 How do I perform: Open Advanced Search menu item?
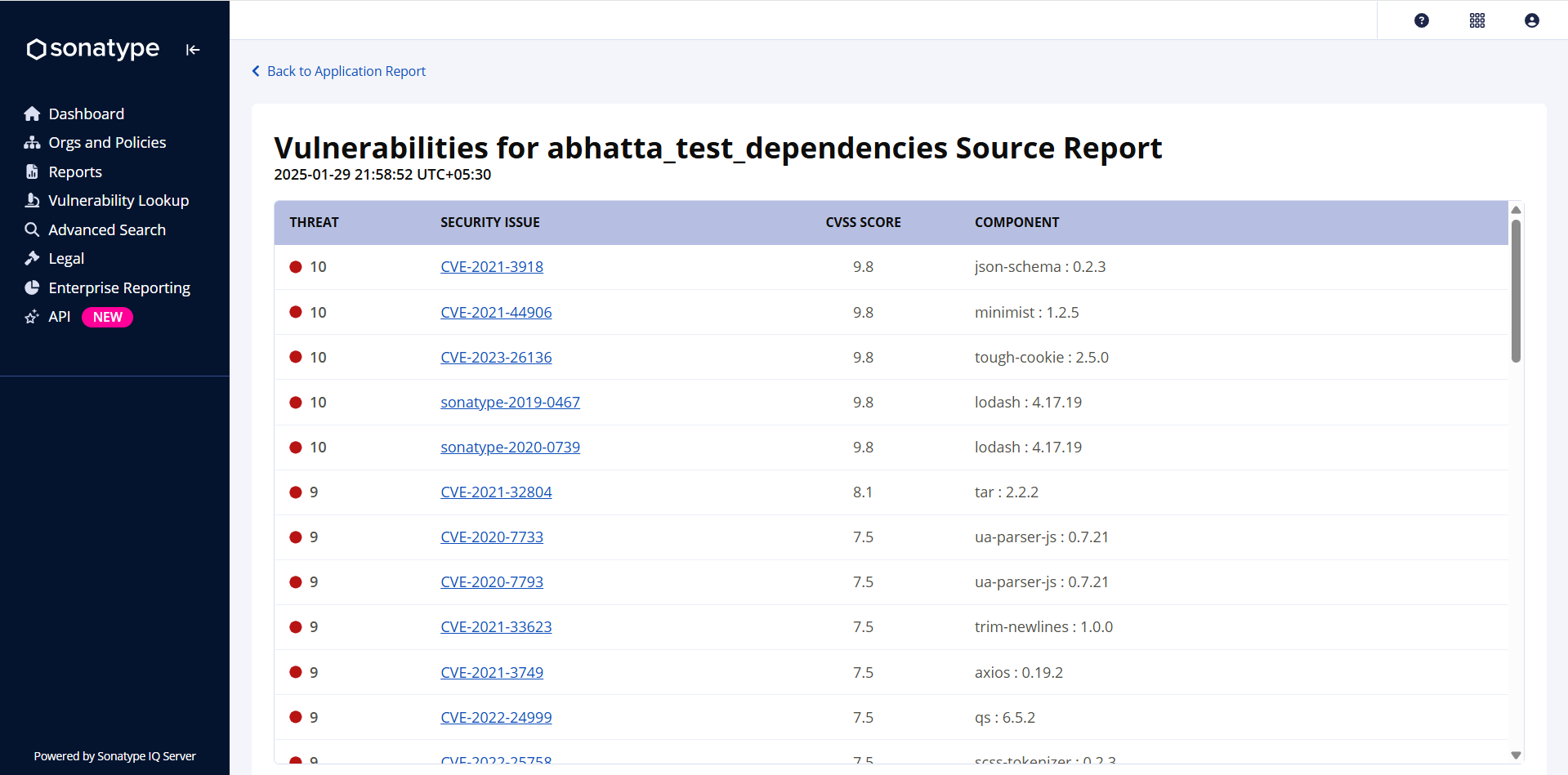click(107, 229)
